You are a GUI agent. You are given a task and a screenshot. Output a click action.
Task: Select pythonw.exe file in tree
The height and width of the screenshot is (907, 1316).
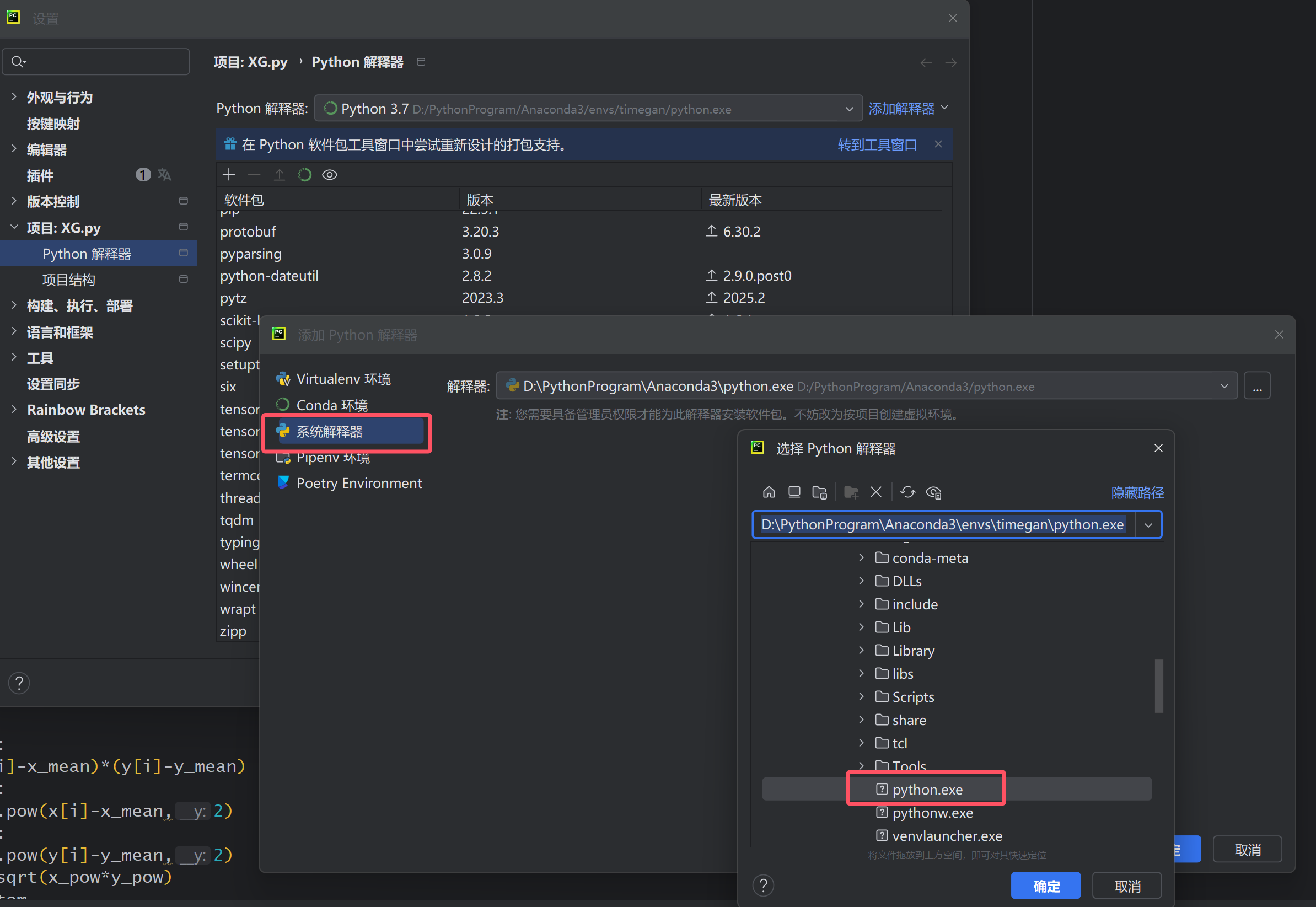coord(932,813)
